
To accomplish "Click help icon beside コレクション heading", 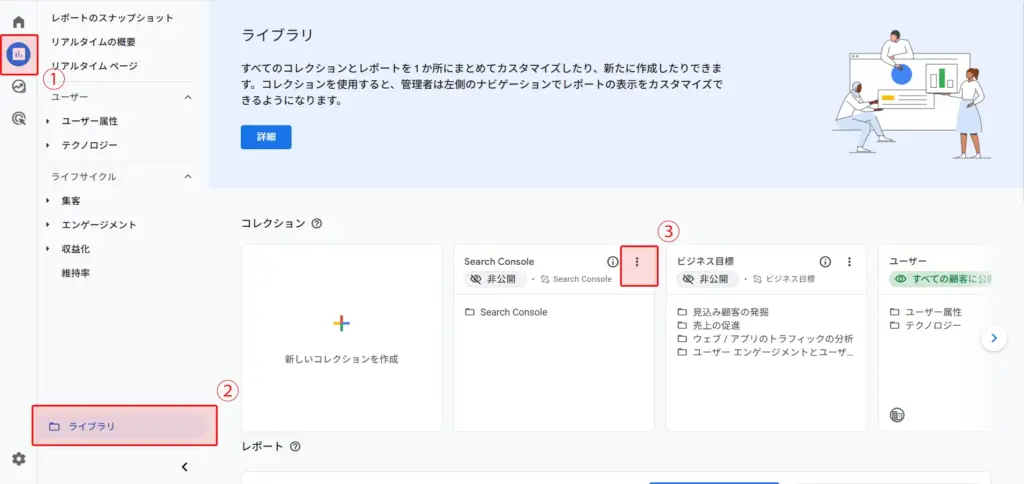I will pos(317,224).
